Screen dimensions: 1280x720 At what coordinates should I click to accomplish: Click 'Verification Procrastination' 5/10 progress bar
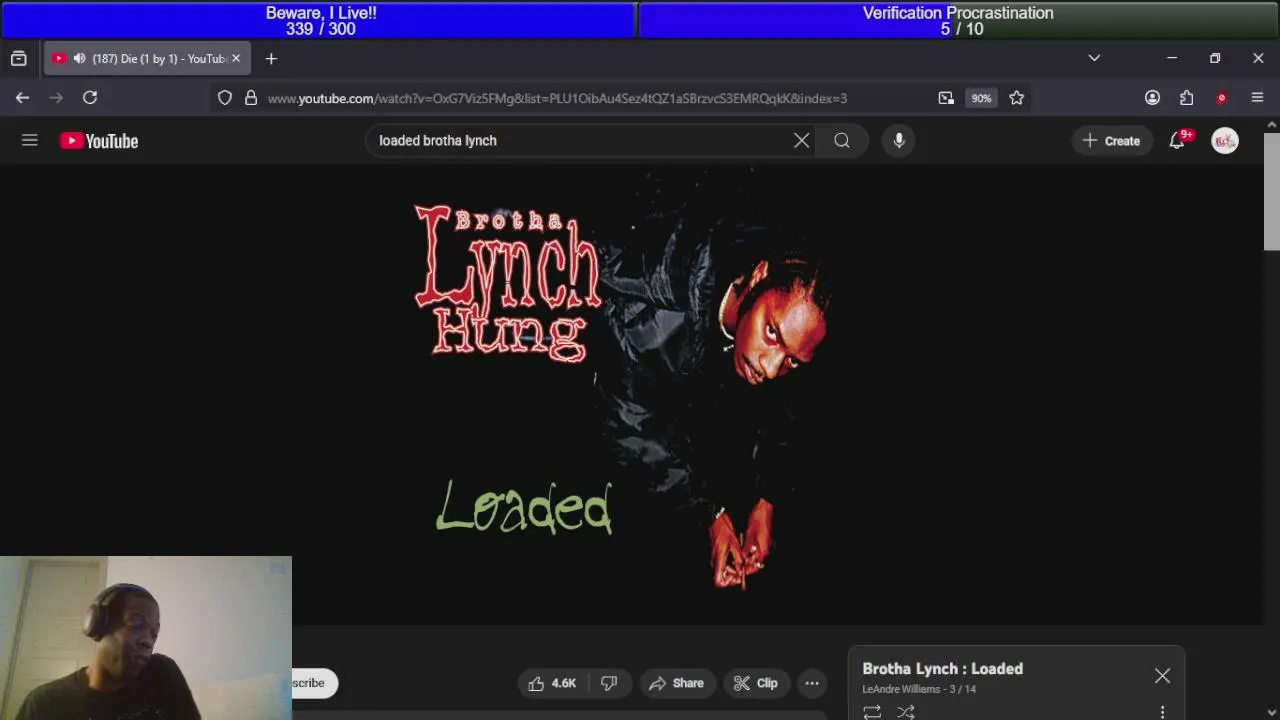click(x=958, y=20)
